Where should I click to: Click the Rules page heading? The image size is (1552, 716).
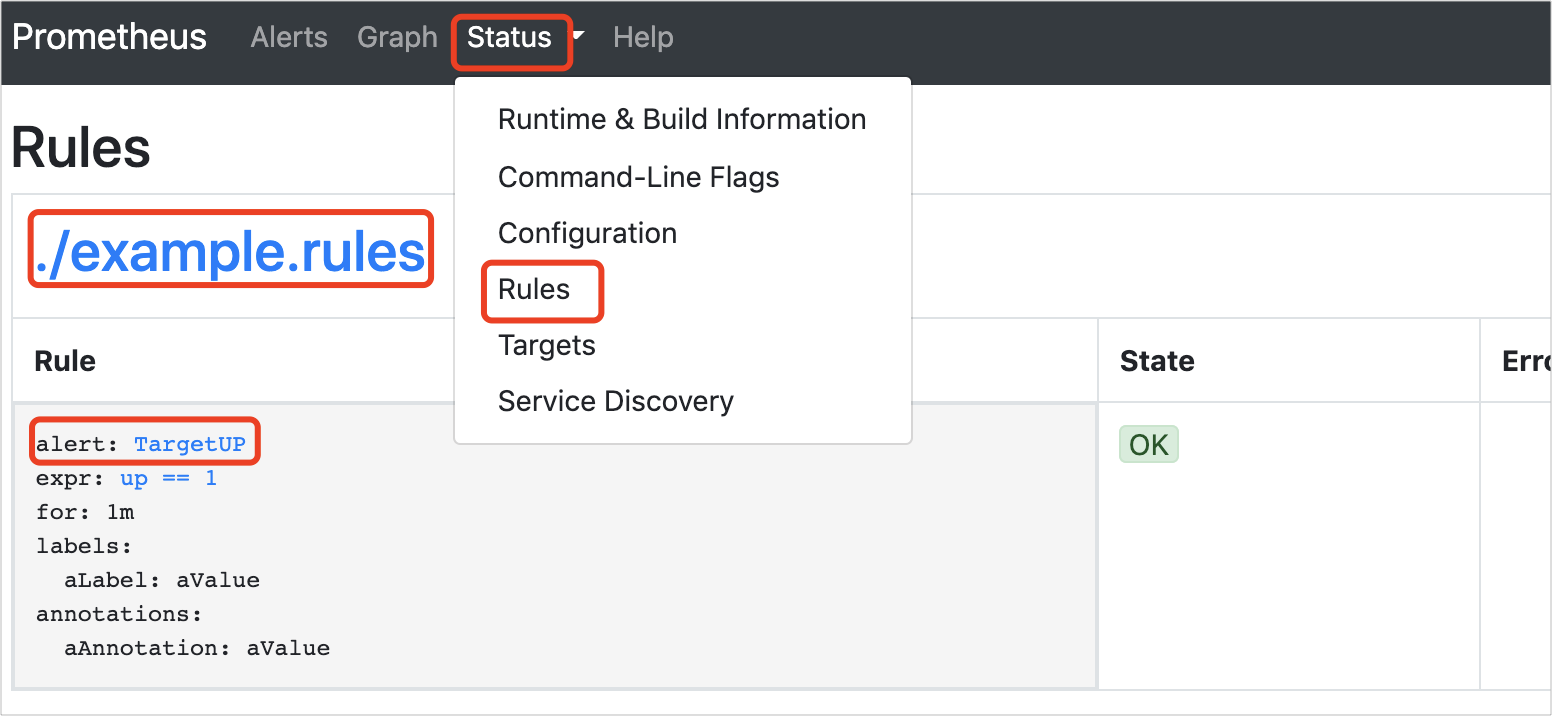click(81, 148)
